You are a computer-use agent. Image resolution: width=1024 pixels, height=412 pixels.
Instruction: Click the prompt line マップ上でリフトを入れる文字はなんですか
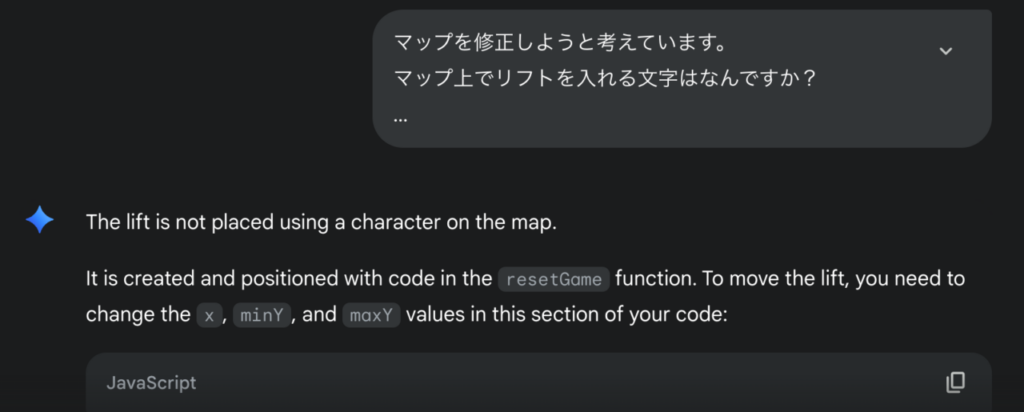tap(605, 80)
